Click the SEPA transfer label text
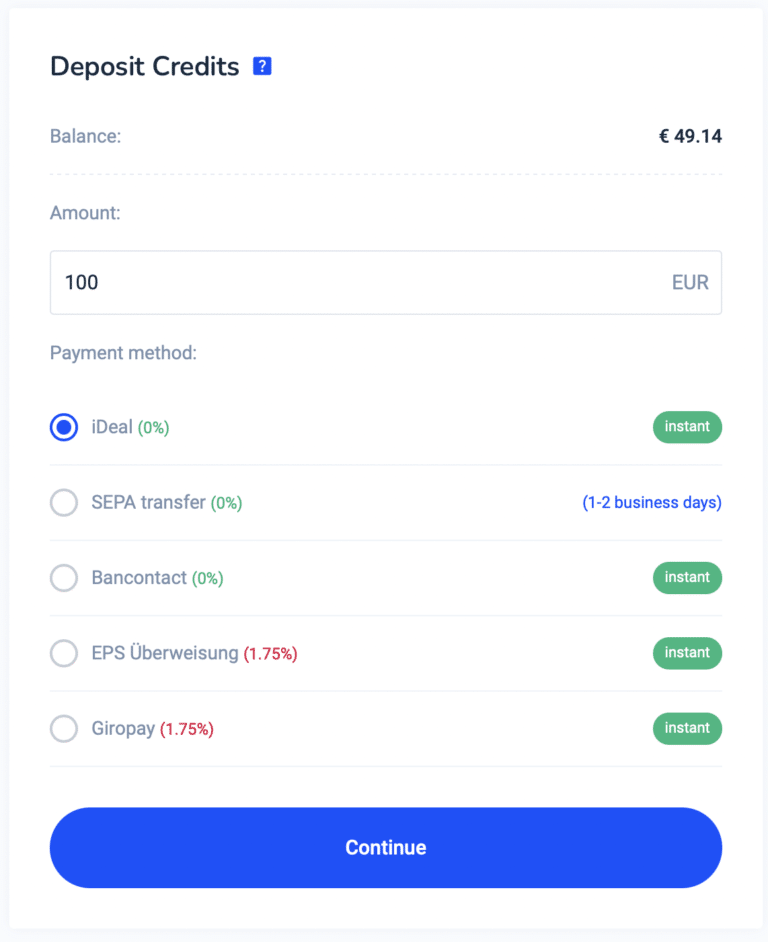Viewport: 768px width, 942px height. (148, 502)
